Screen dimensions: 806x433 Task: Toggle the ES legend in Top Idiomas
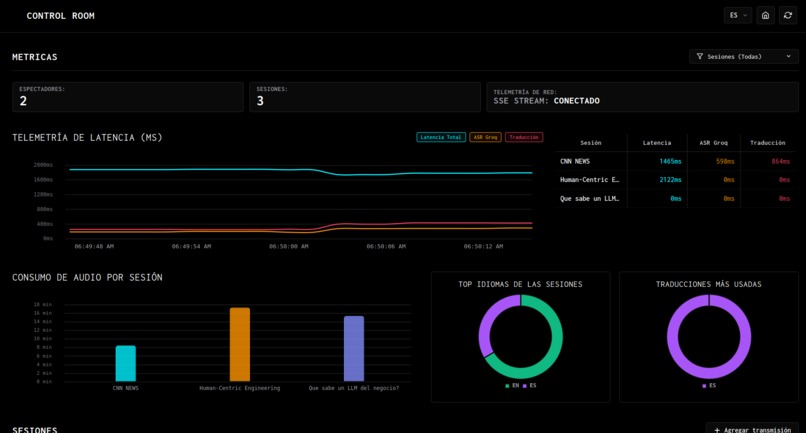tap(529, 386)
